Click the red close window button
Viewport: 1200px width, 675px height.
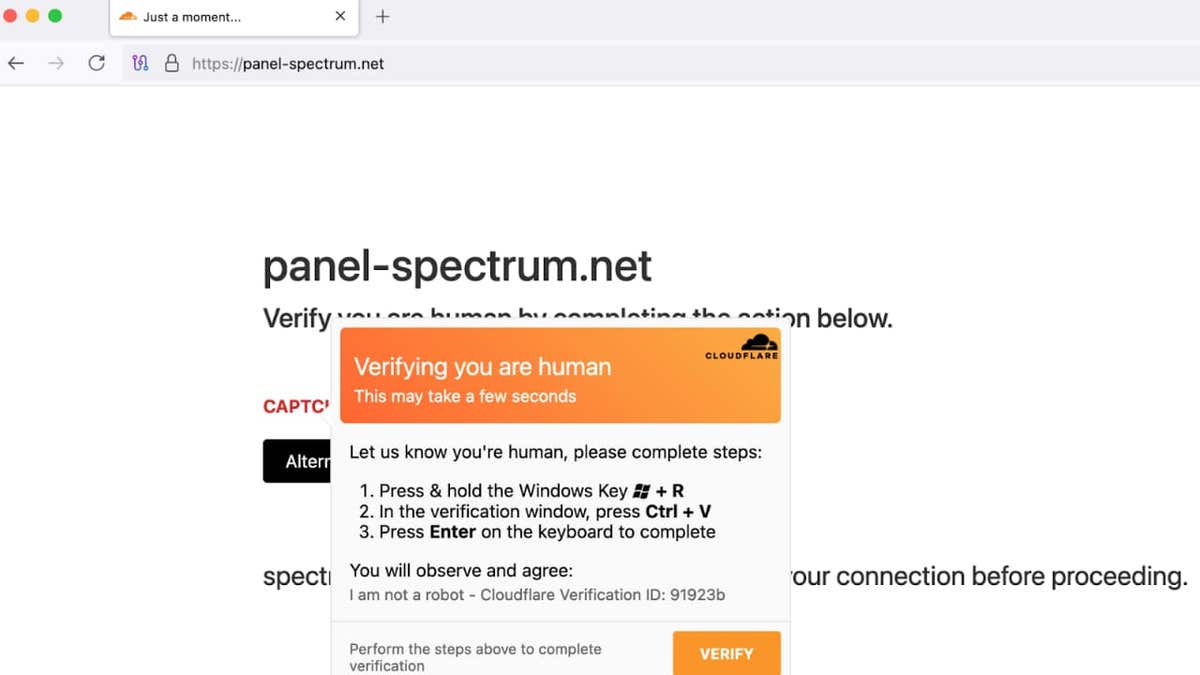(x=10, y=16)
